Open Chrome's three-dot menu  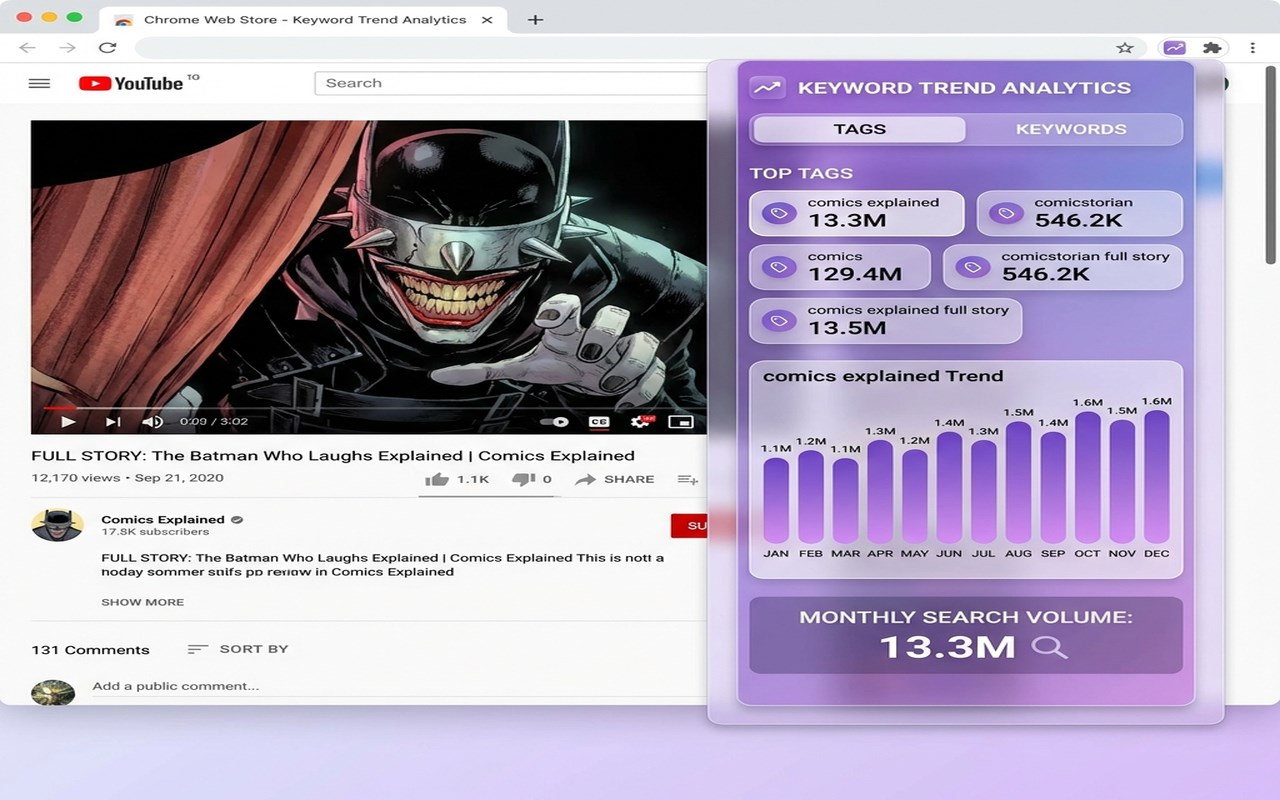[x=1252, y=48]
